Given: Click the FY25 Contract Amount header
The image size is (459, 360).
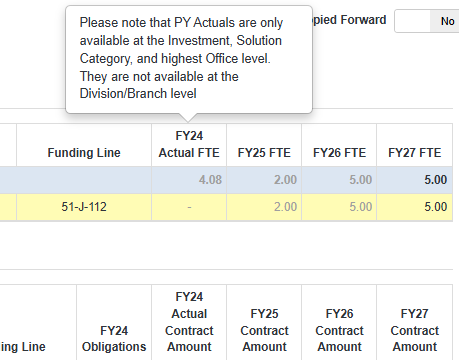Looking at the screenshot, I should tap(264, 330).
